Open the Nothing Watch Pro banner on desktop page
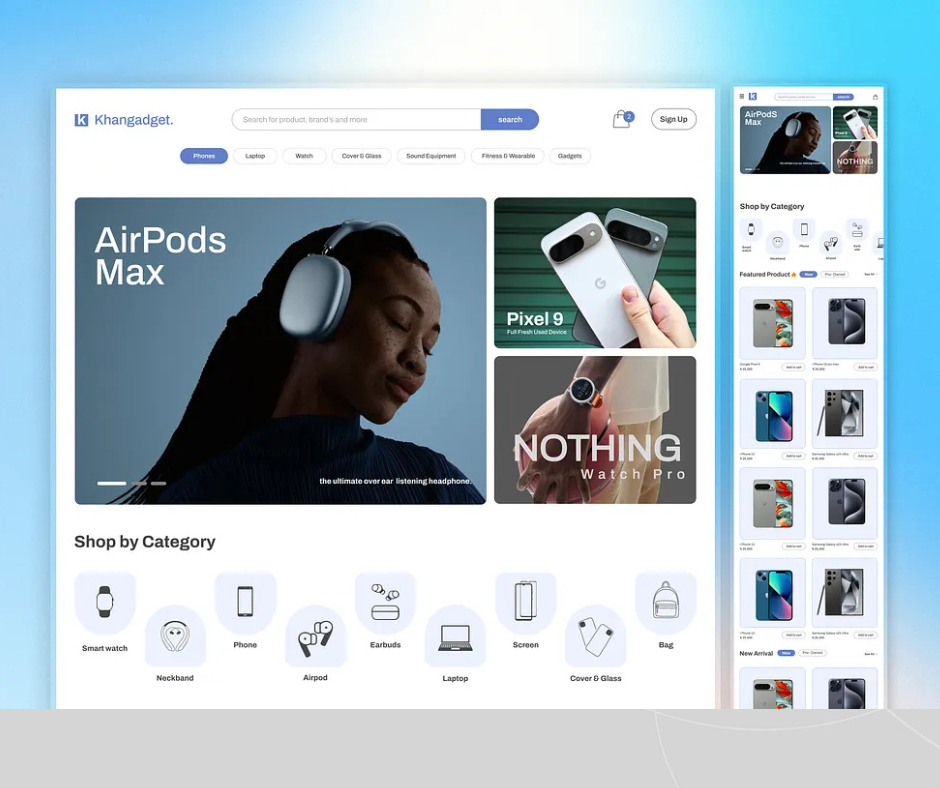Image resolution: width=940 pixels, height=788 pixels. [x=595, y=430]
